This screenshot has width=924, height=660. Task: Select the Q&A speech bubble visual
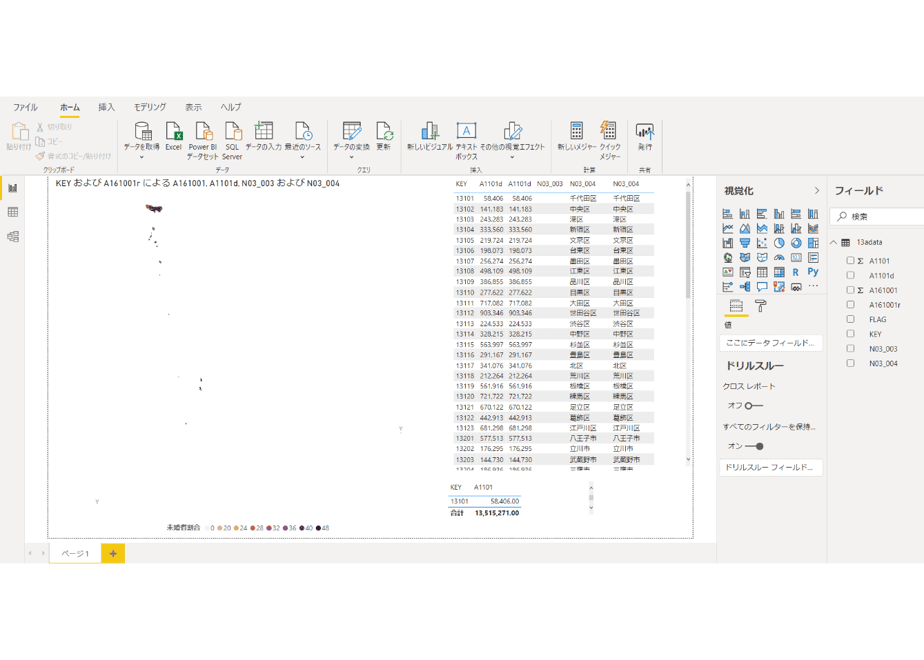pyautogui.click(x=762, y=287)
